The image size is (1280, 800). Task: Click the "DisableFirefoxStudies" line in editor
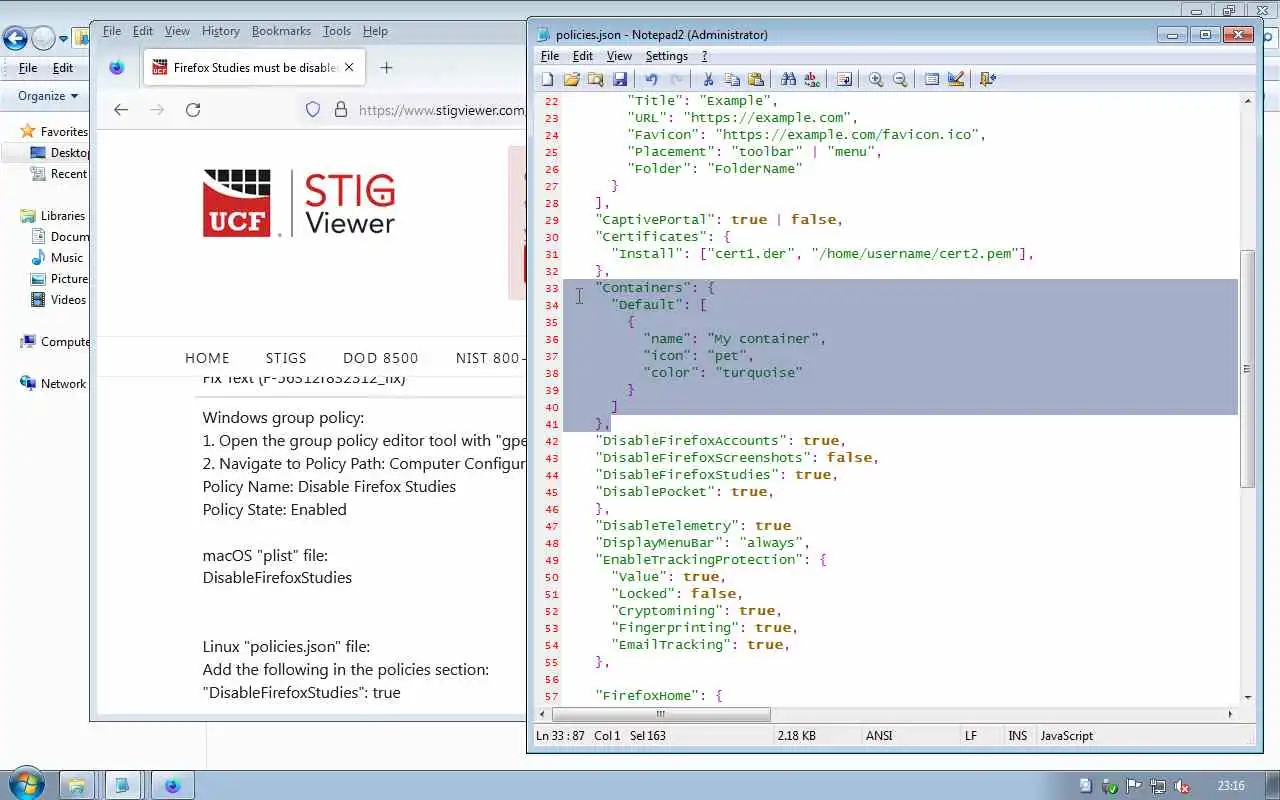click(716, 474)
